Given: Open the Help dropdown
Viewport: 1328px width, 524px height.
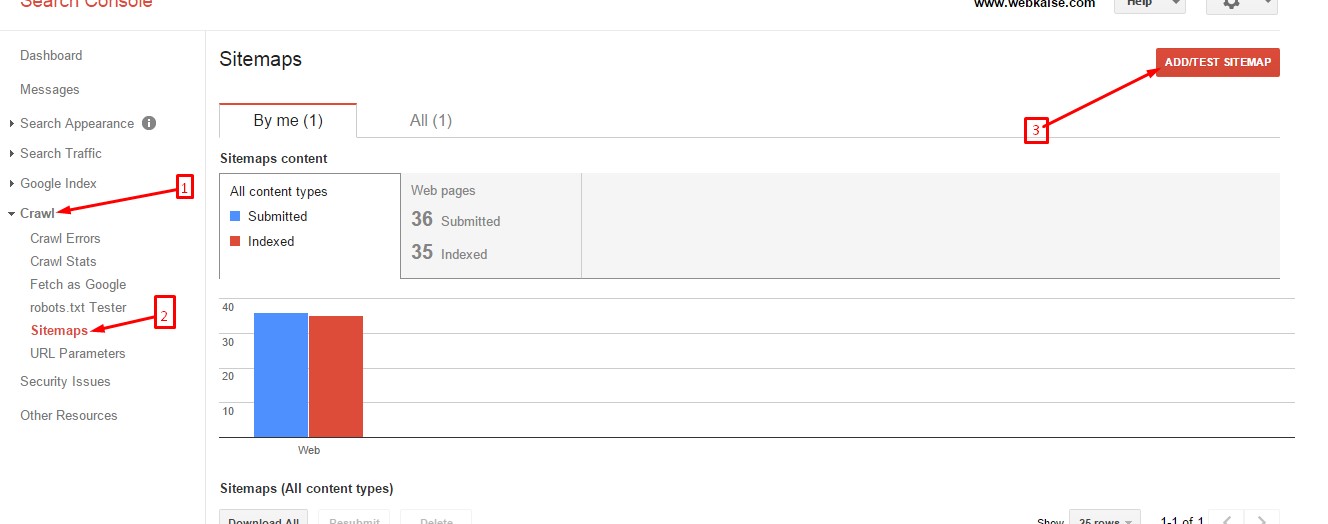Looking at the screenshot, I should (1149, 4).
